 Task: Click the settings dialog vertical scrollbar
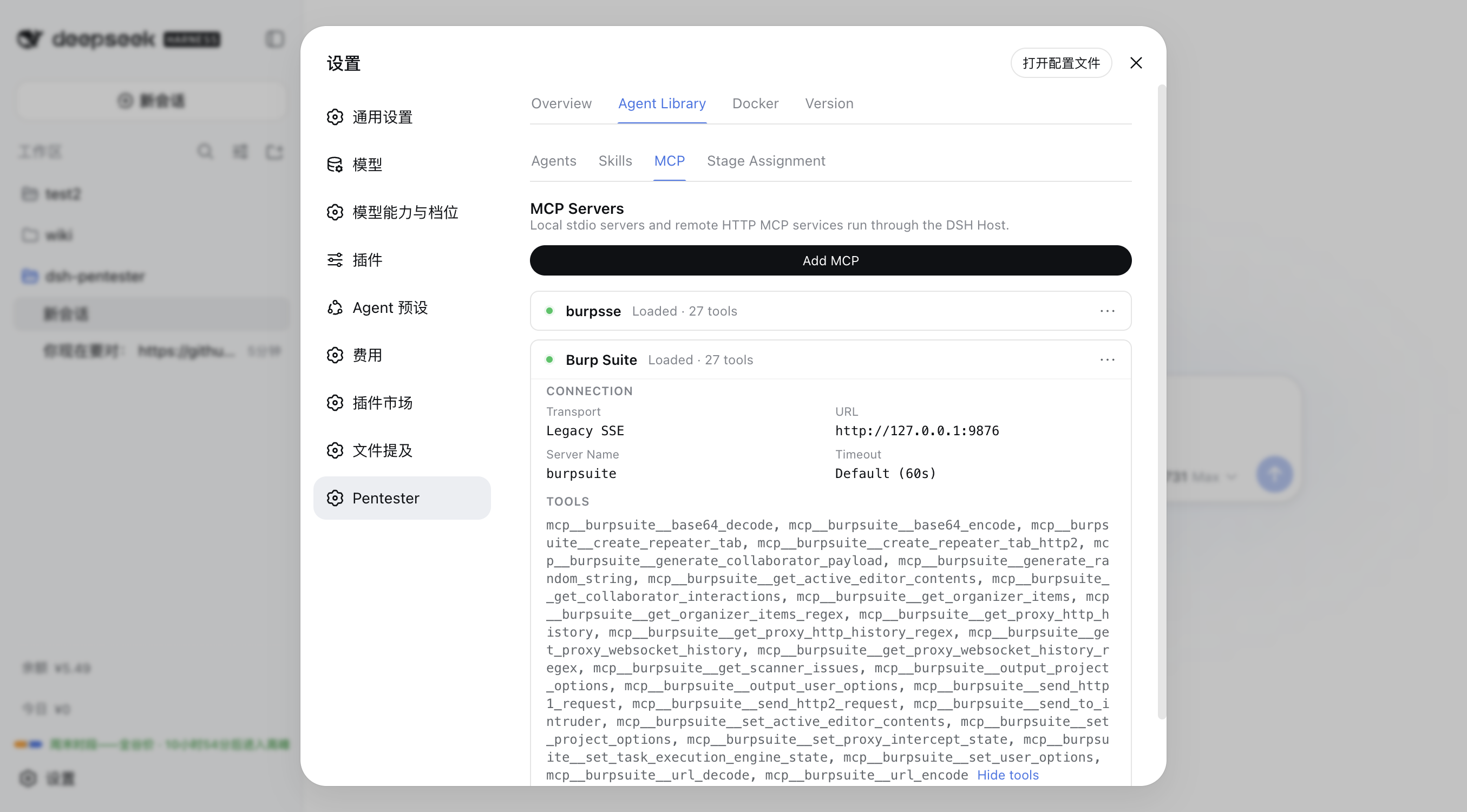coord(1162,402)
